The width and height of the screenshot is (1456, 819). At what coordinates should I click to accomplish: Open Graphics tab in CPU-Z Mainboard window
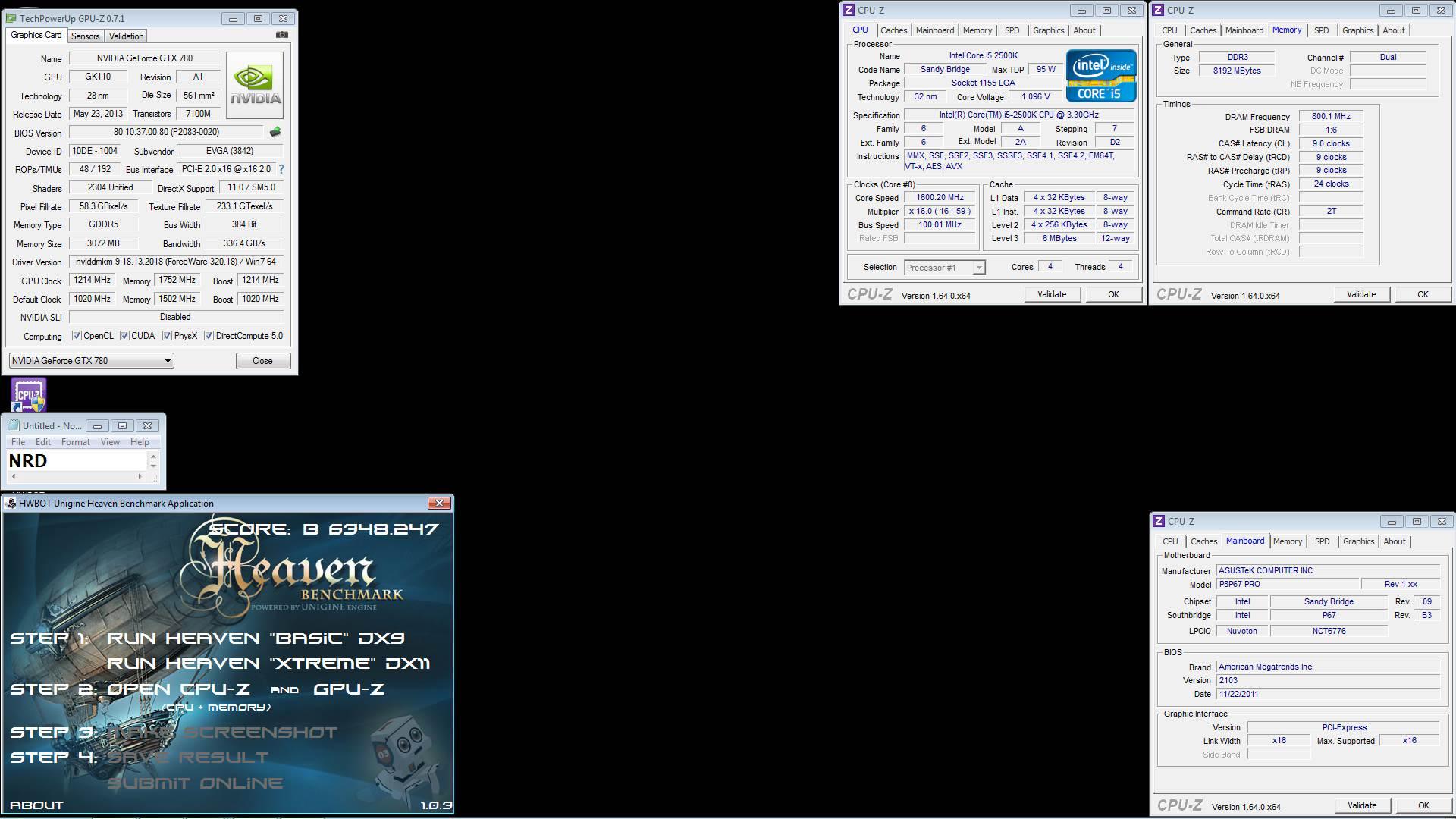(1358, 541)
